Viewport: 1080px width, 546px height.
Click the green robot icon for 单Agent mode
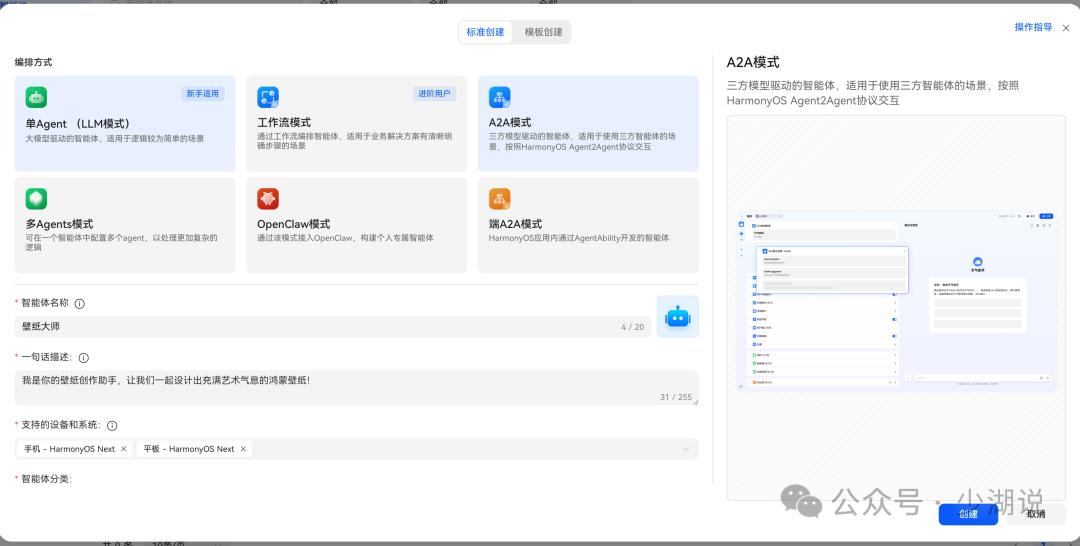[37, 97]
